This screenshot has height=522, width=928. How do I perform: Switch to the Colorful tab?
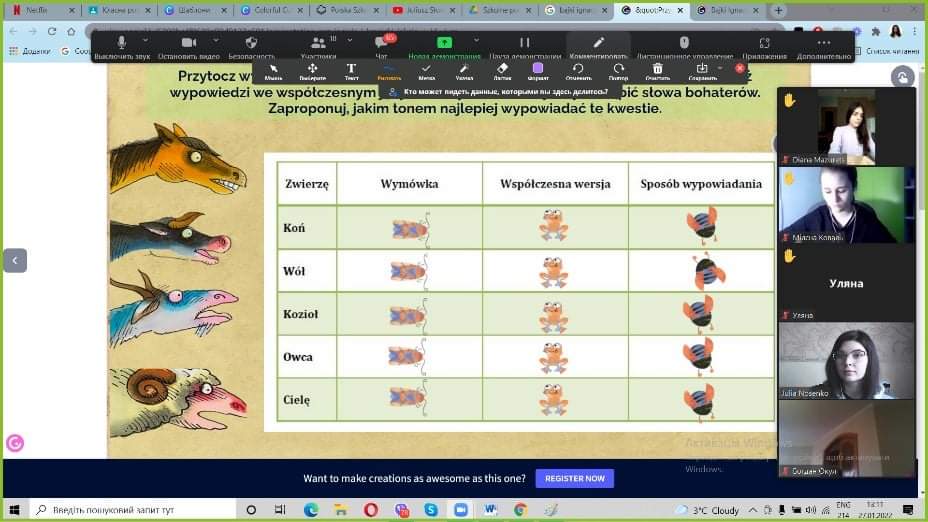272,10
